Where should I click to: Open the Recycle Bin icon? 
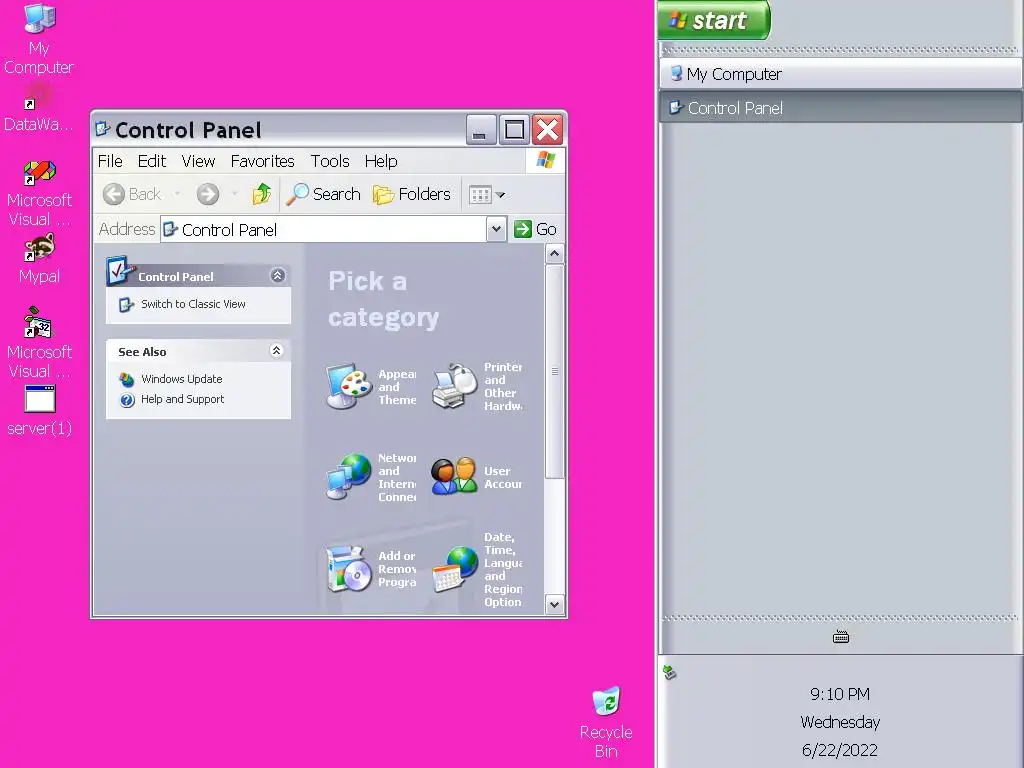[x=606, y=722]
